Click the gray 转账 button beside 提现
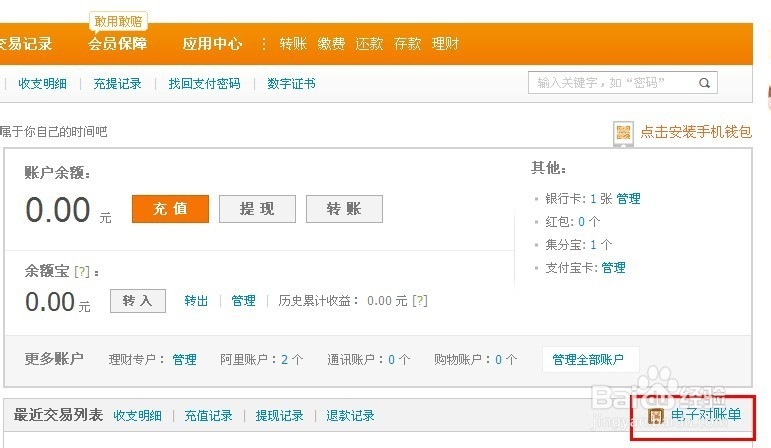Screen dimensions: 771x448 point(344,209)
